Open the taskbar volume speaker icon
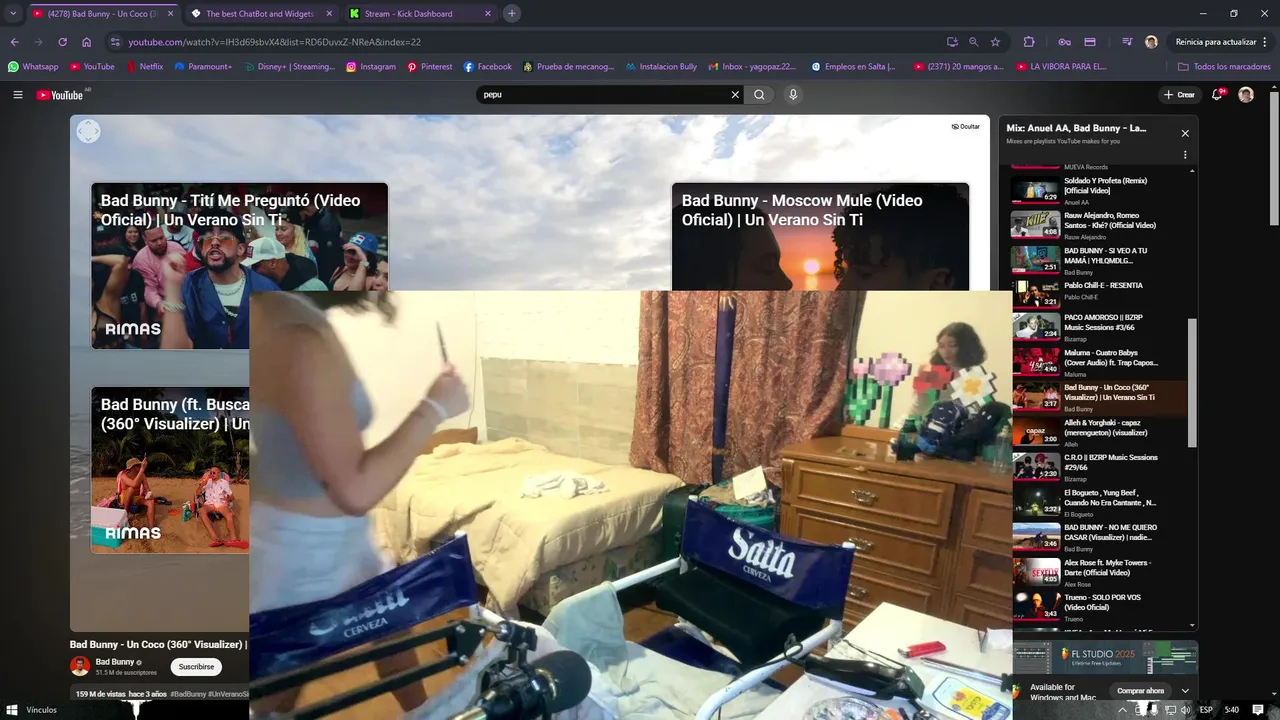Screen dimensions: 1280x720 1186,710
